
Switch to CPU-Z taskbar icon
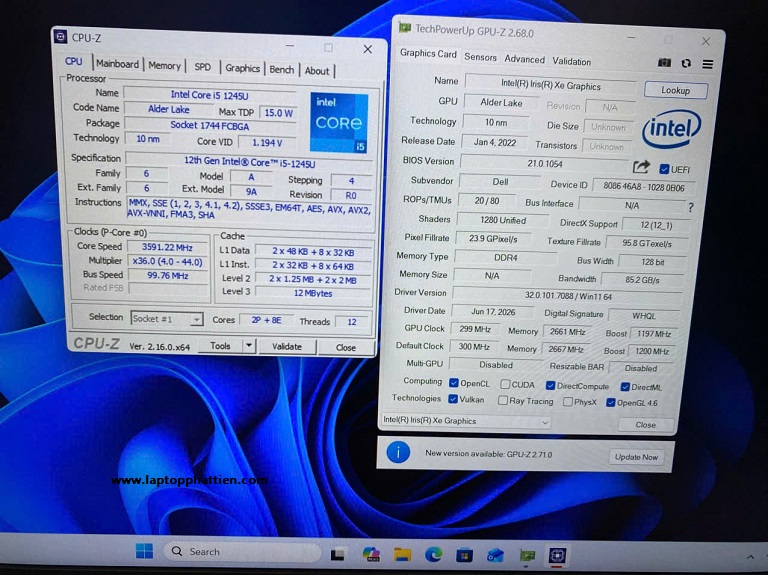click(557, 555)
